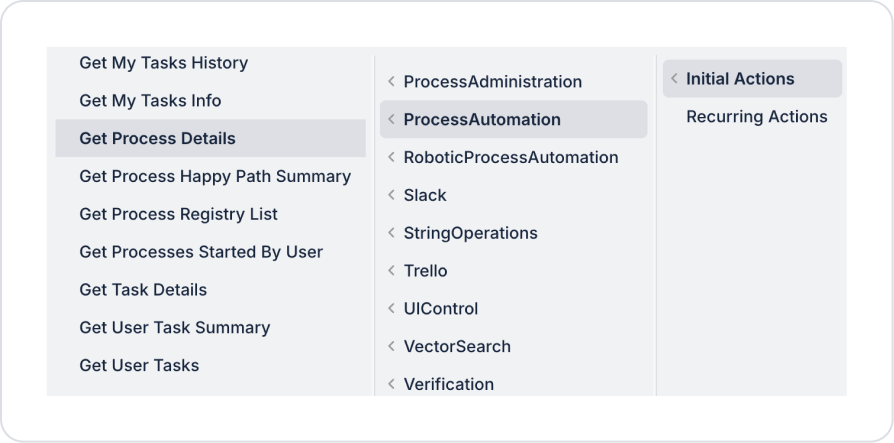Click the chevron beside Initial Actions
Image resolution: width=894 pixels, height=443 pixels.
(x=674, y=79)
